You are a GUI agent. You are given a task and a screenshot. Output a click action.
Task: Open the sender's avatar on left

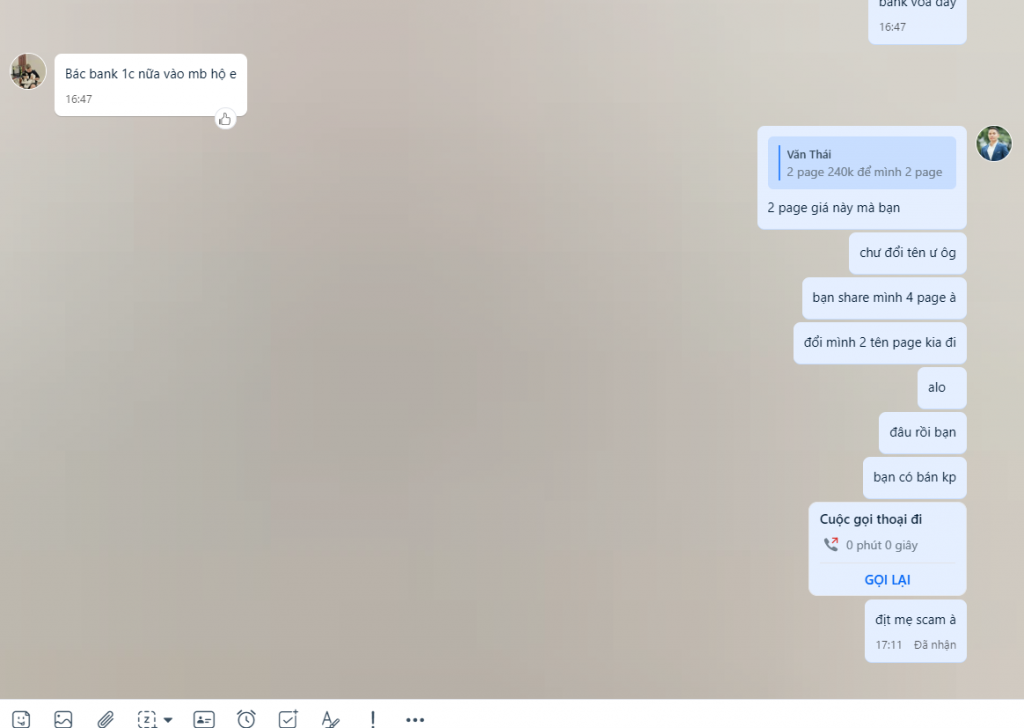point(28,71)
